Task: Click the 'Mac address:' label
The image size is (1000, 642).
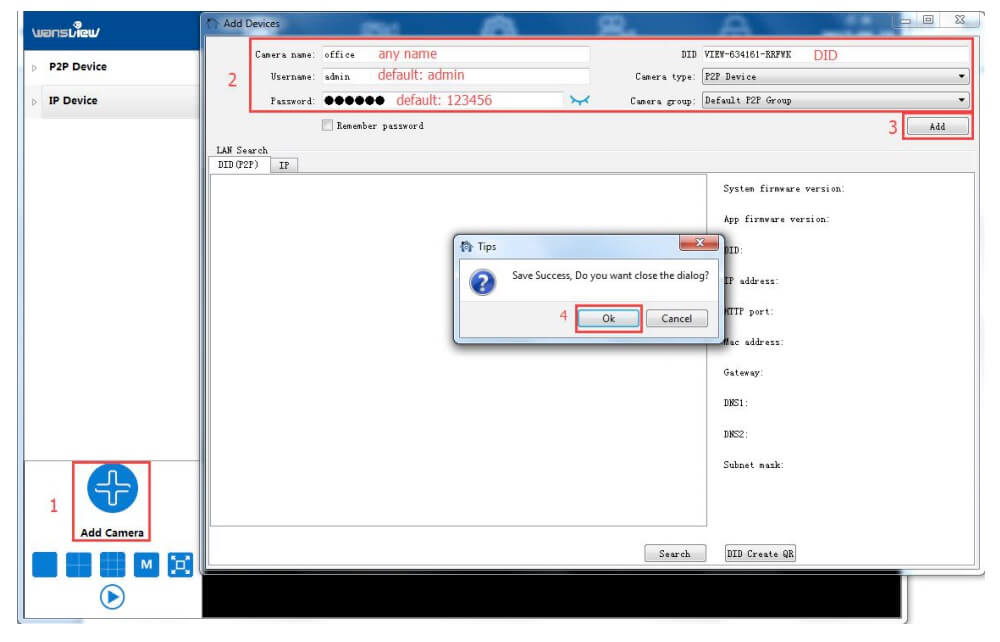Action: [753, 342]
